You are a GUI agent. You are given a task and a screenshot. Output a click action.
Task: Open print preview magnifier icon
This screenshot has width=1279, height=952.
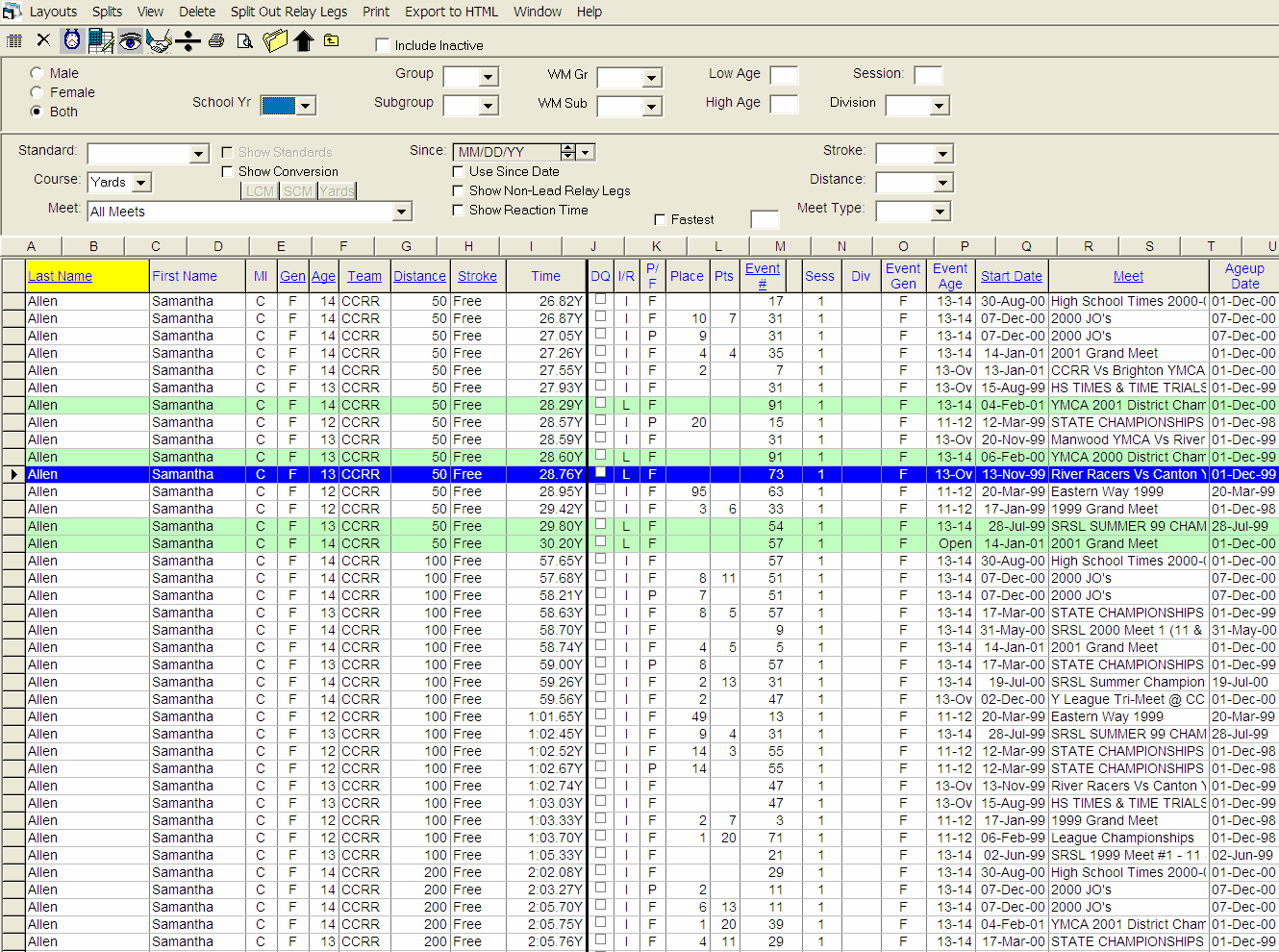click(245, 40)
